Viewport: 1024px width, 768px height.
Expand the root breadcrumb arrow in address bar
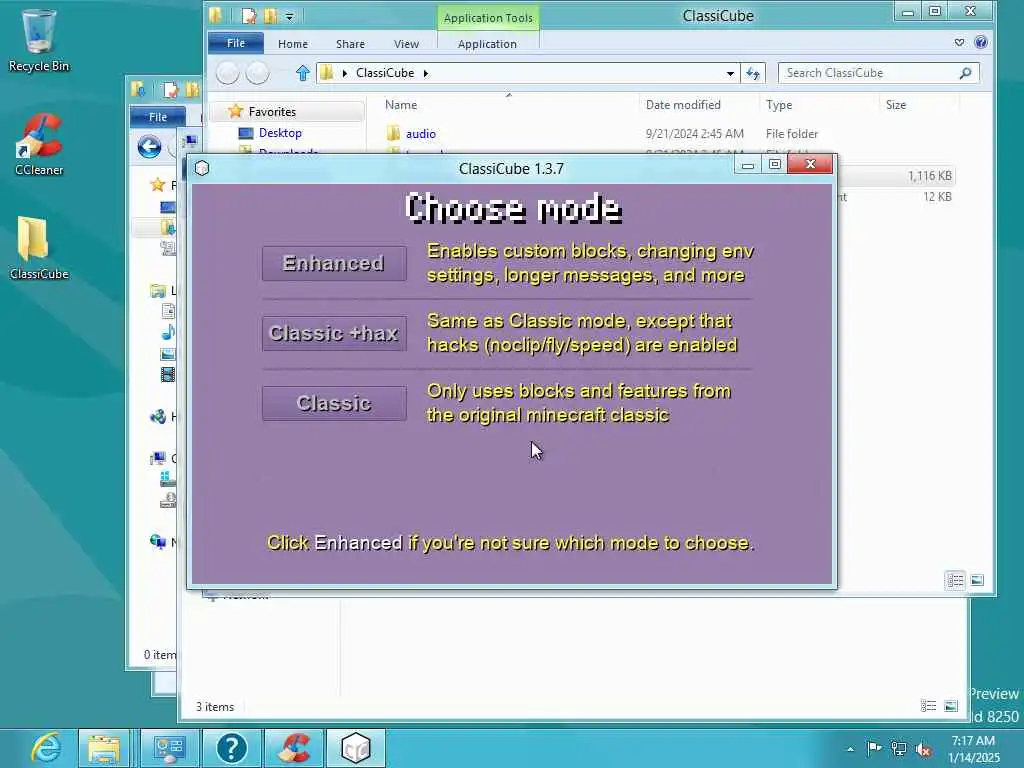(344, 73)
